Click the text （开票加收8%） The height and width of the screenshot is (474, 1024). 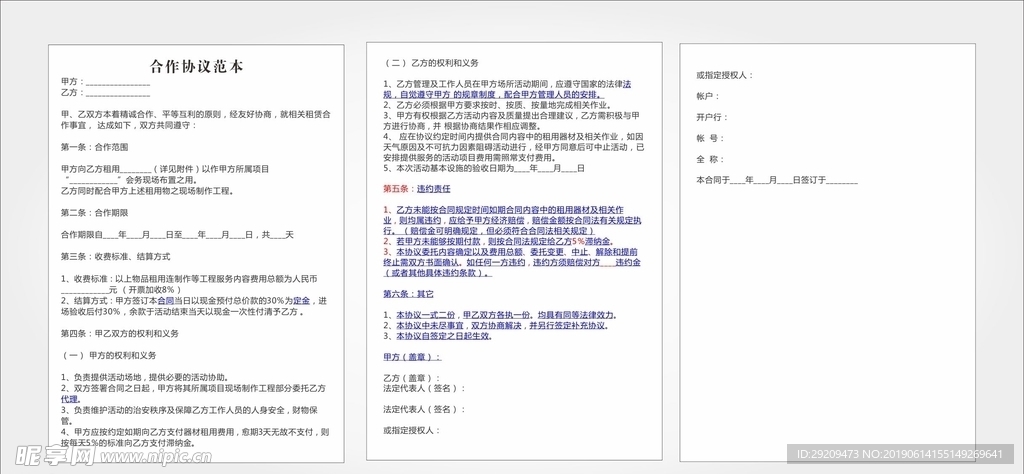(x=152, y=289)
